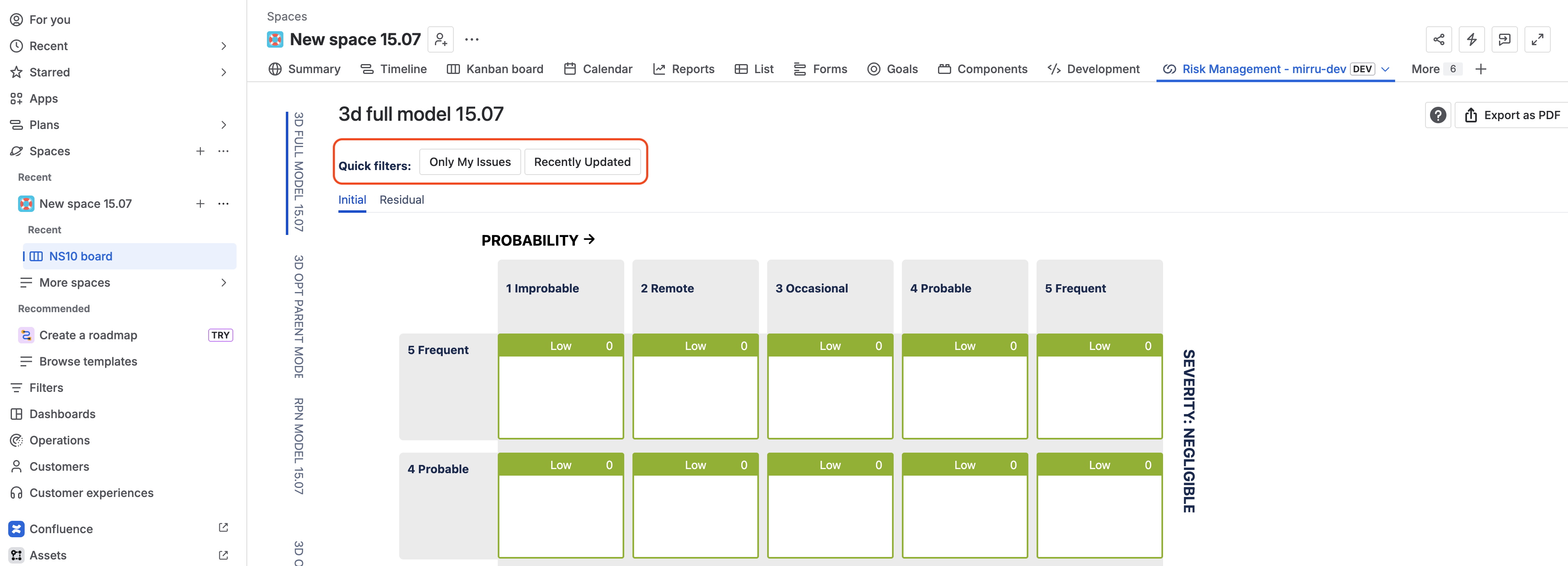
Task: Switch to Forms tab
Action: point(821,69)
